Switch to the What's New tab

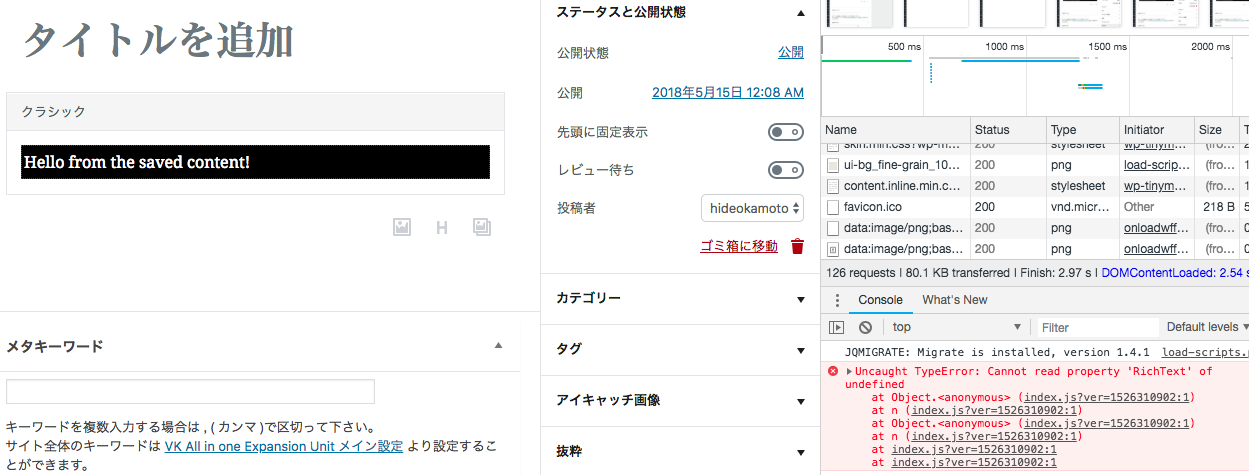point(954,300)
